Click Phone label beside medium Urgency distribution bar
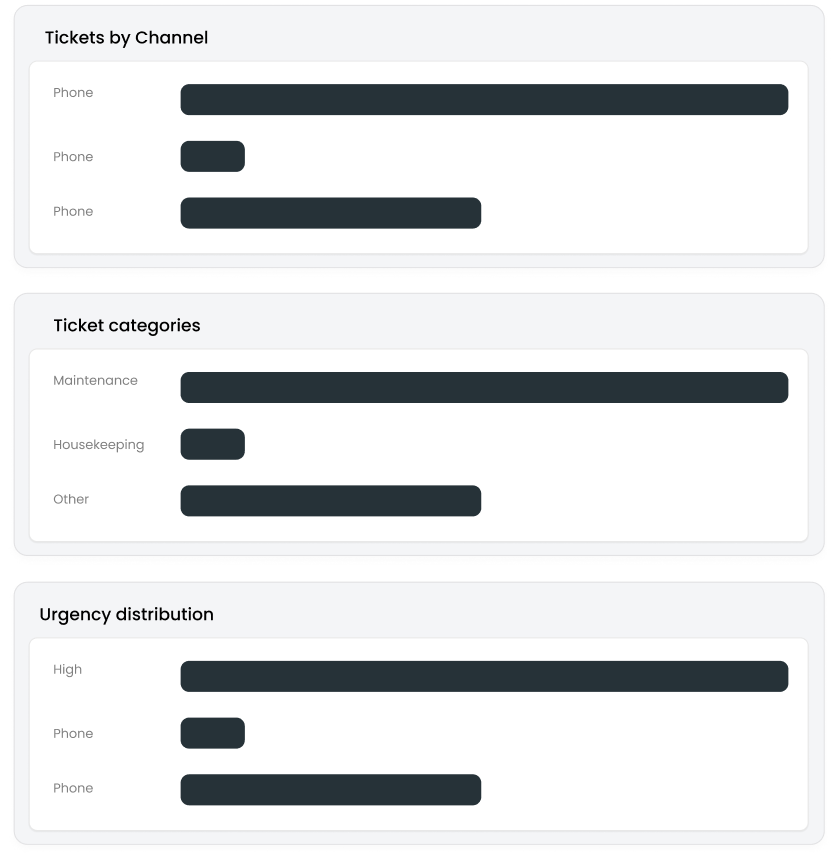Screen dimensions: 838x853 coord(73,789)
